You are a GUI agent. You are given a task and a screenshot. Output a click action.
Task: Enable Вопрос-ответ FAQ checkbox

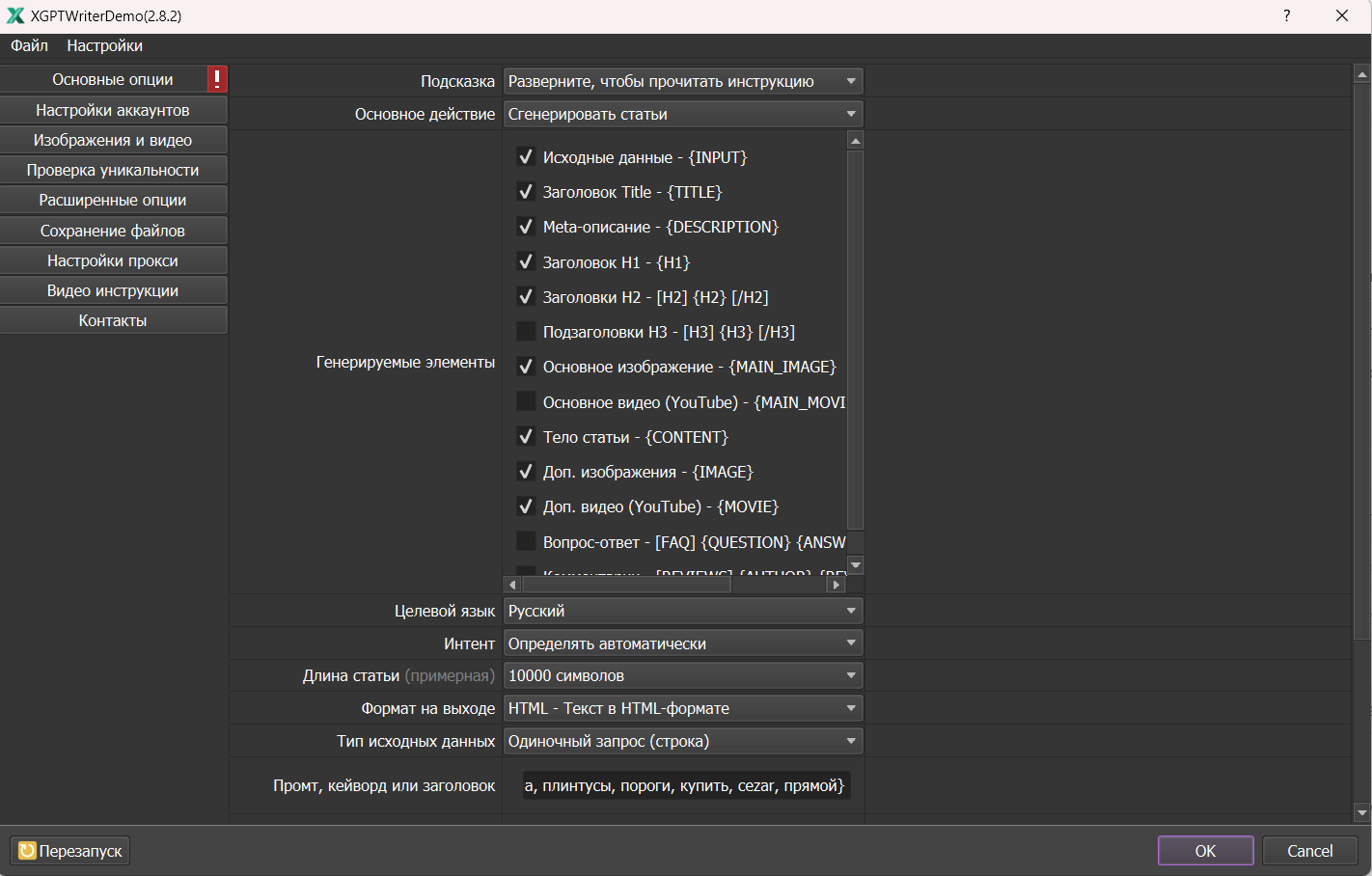(526, 542)
